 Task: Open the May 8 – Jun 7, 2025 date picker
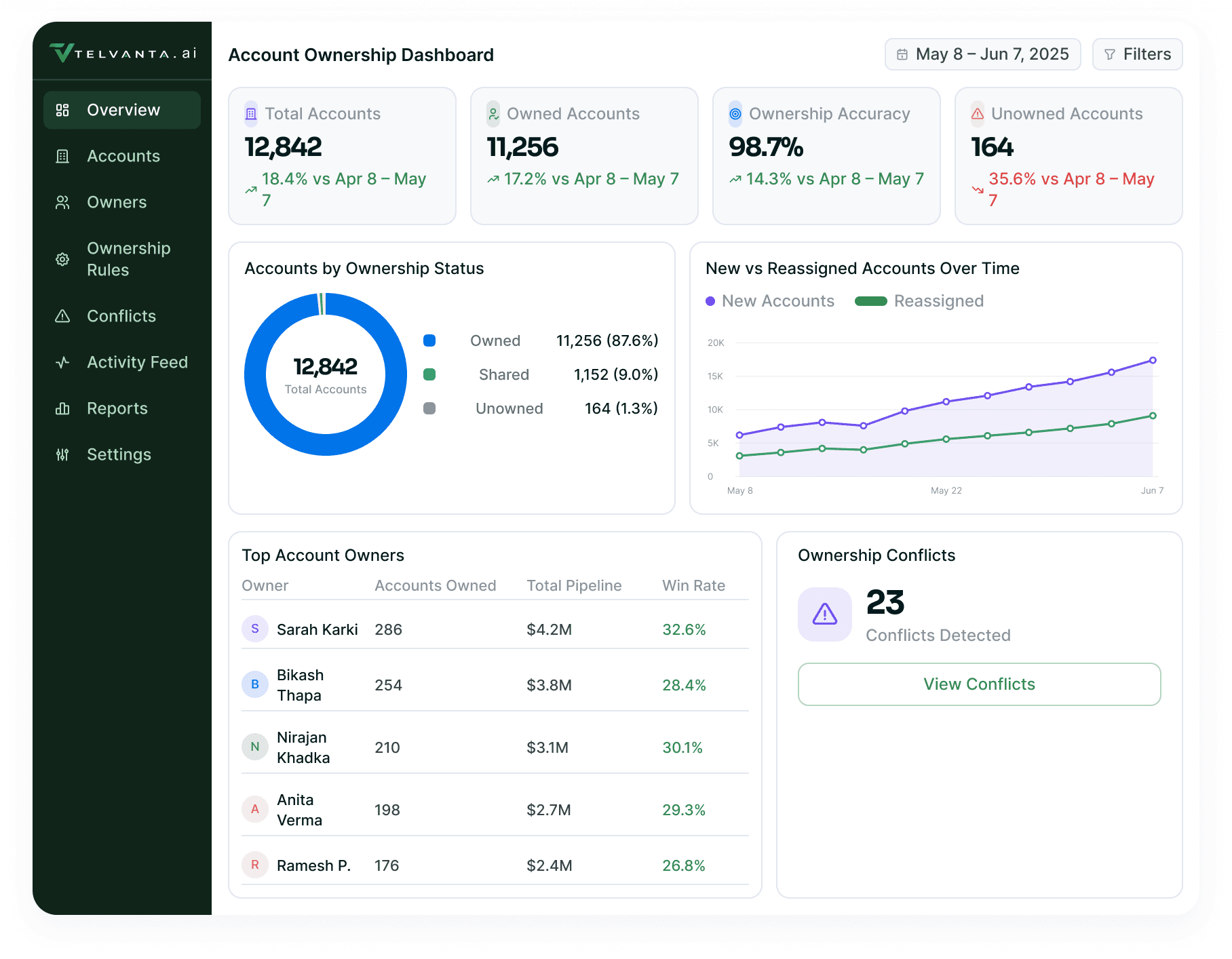(982, 54)
